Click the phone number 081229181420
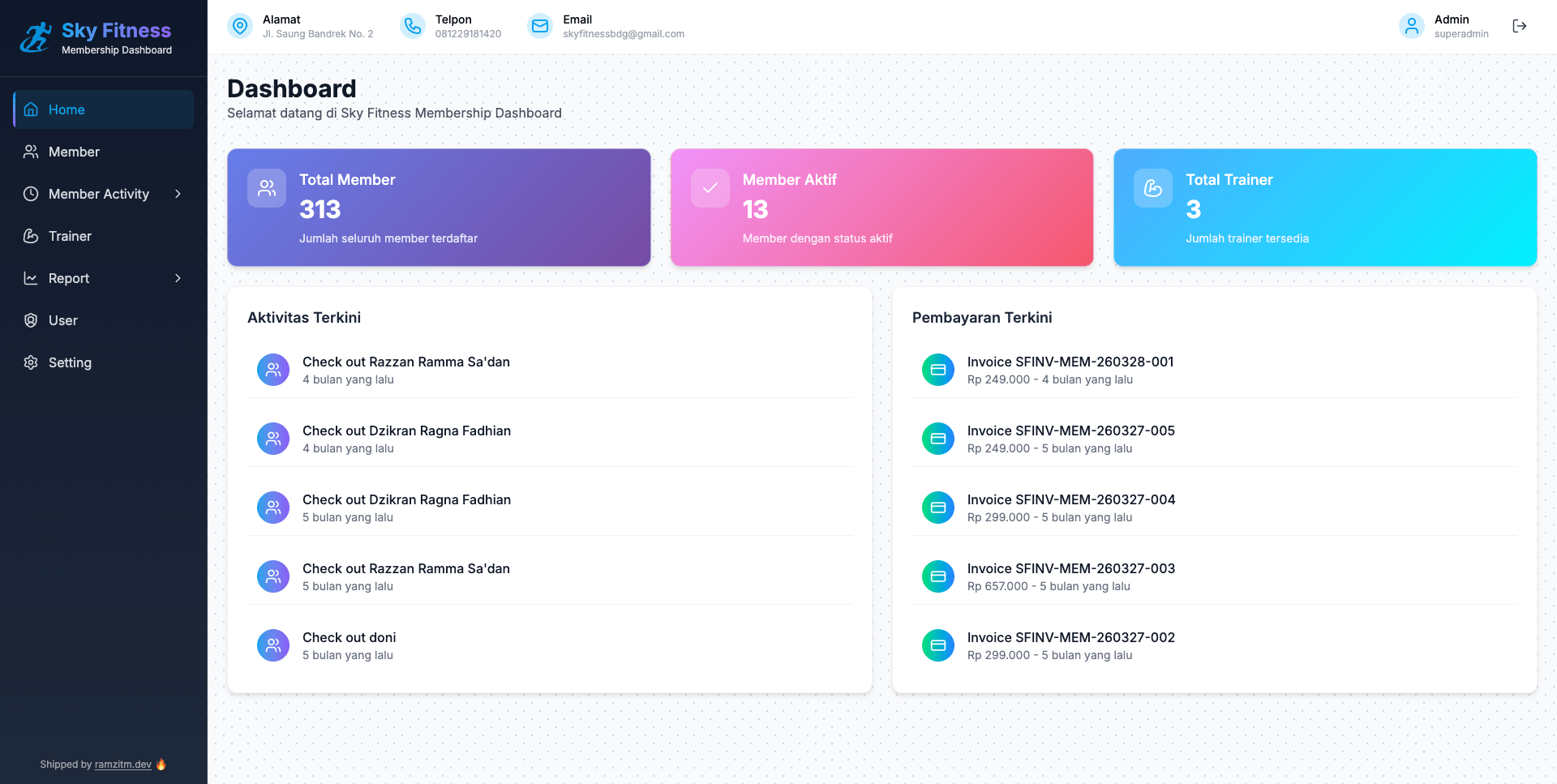The width and height of the screenshot is (1557, 784). [x=468, y=34]
